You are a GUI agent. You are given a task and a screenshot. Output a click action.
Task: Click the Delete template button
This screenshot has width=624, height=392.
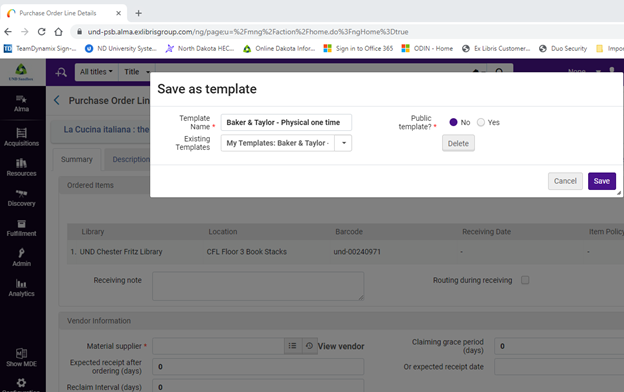[458, 143]
